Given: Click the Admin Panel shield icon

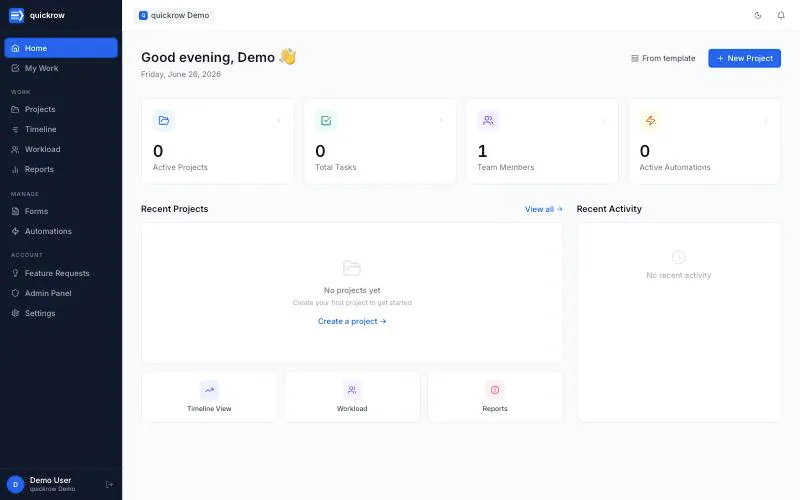Looking at the screenshot, I should coord(15,293).
